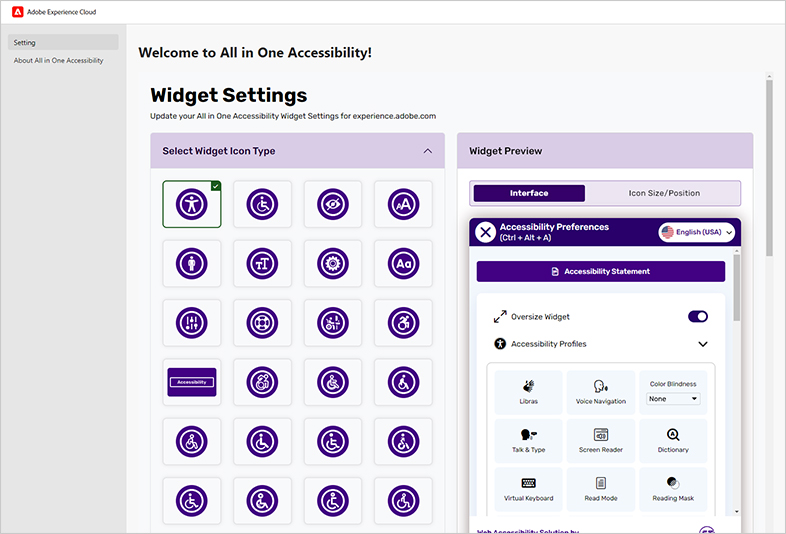Viewport: 786px width, 534px height.
Task: Select the universal person widget icon
Action: [191, 204]
